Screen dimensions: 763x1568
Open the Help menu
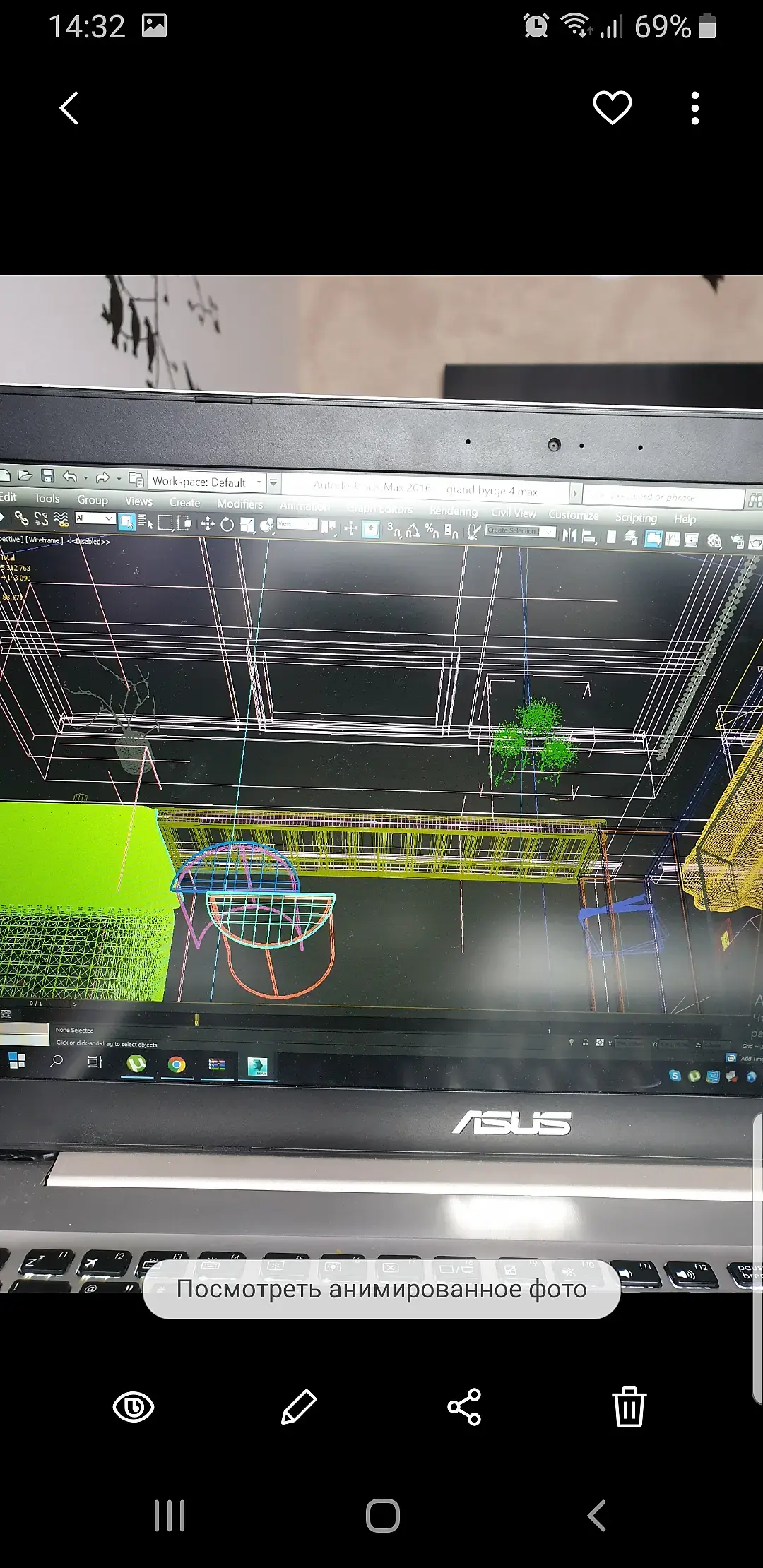point(685,519)
